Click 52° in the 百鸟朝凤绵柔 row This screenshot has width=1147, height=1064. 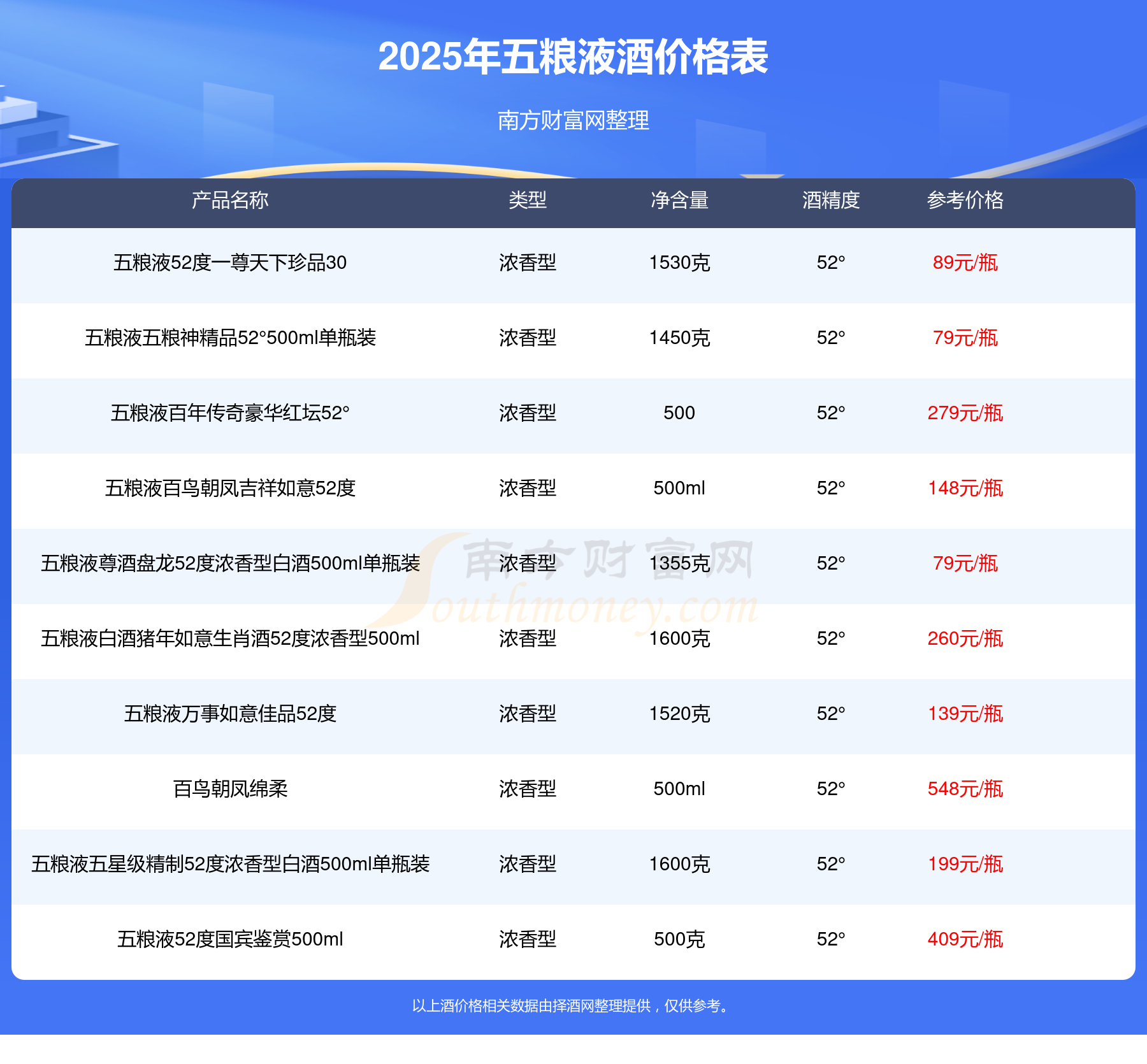[x=831, y=789]
